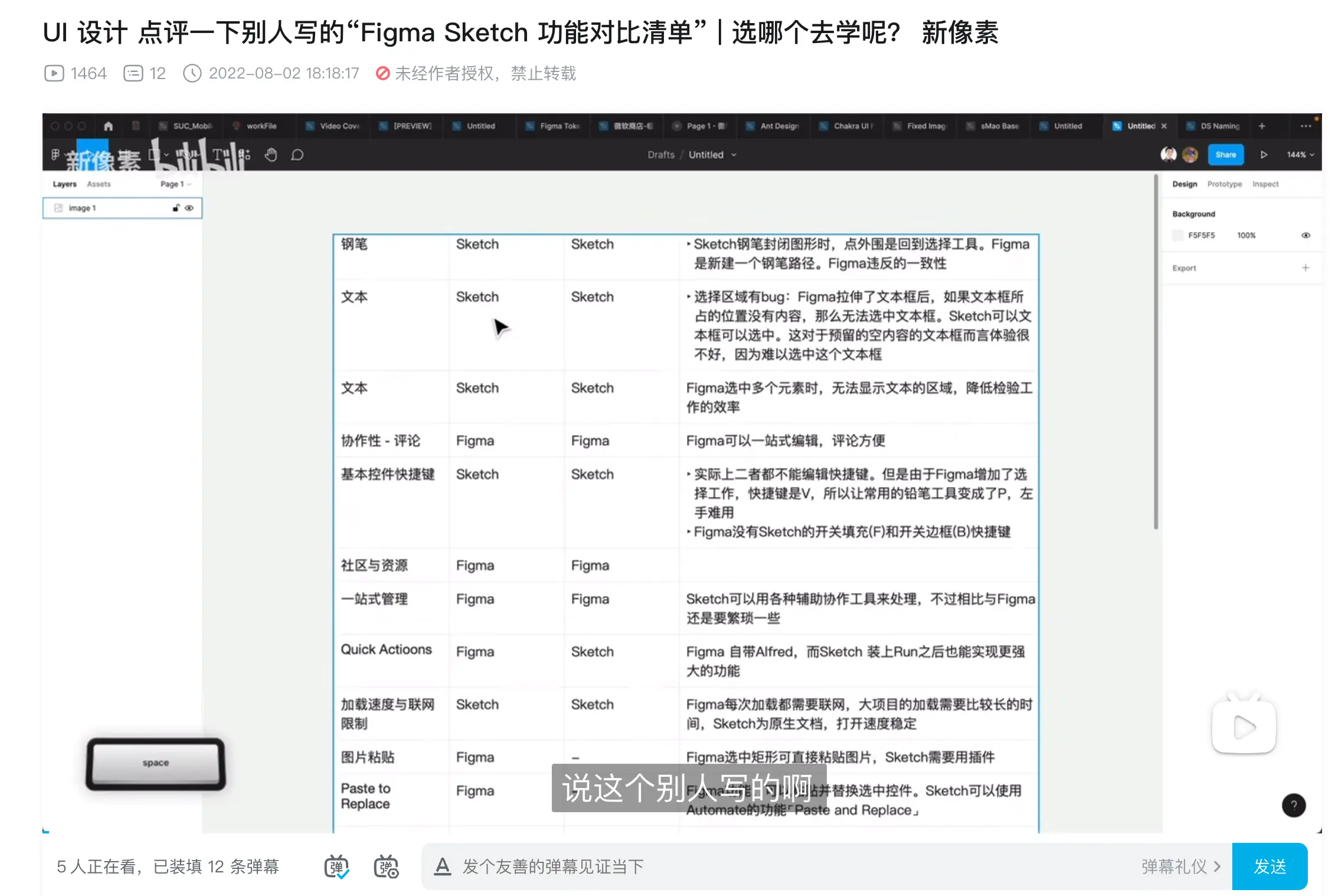Click the Present play icon

coord(1264,155)
